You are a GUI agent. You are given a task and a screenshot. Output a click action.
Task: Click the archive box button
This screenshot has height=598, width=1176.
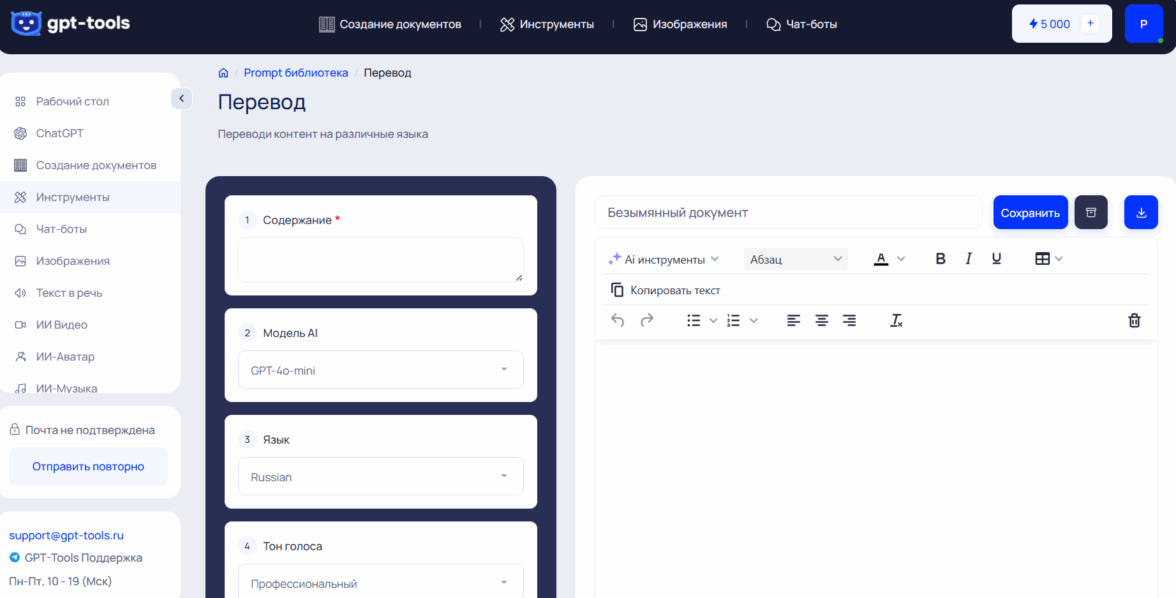[1091, 212]
